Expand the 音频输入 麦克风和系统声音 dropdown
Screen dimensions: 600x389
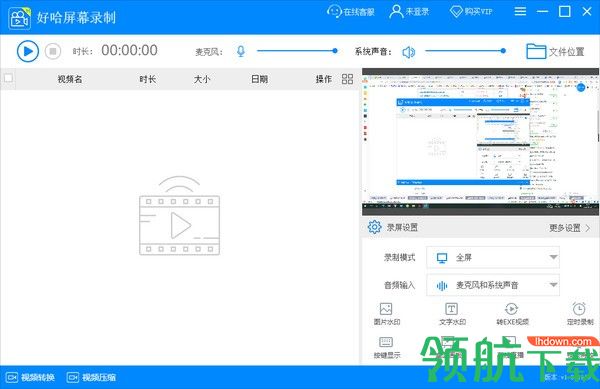pos(493,285)
